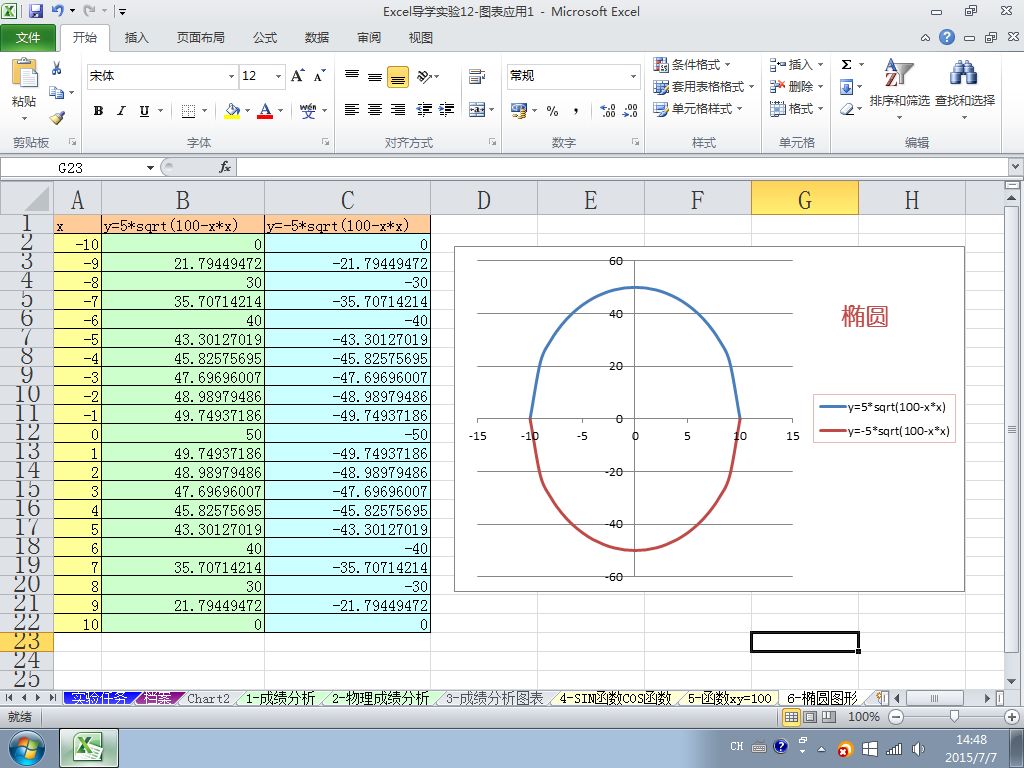Click the Cut scissors icon
Screen dimensions: 1024x768
[x=57, y=69]
